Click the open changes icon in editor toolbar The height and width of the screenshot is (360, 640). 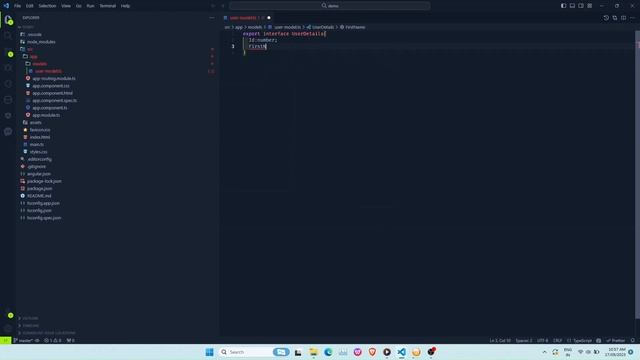(615, 18)
